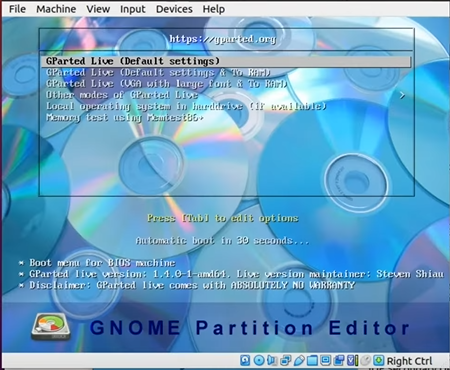Click the Right Ctrl host key label
The image size is (450, 370).
409,361
